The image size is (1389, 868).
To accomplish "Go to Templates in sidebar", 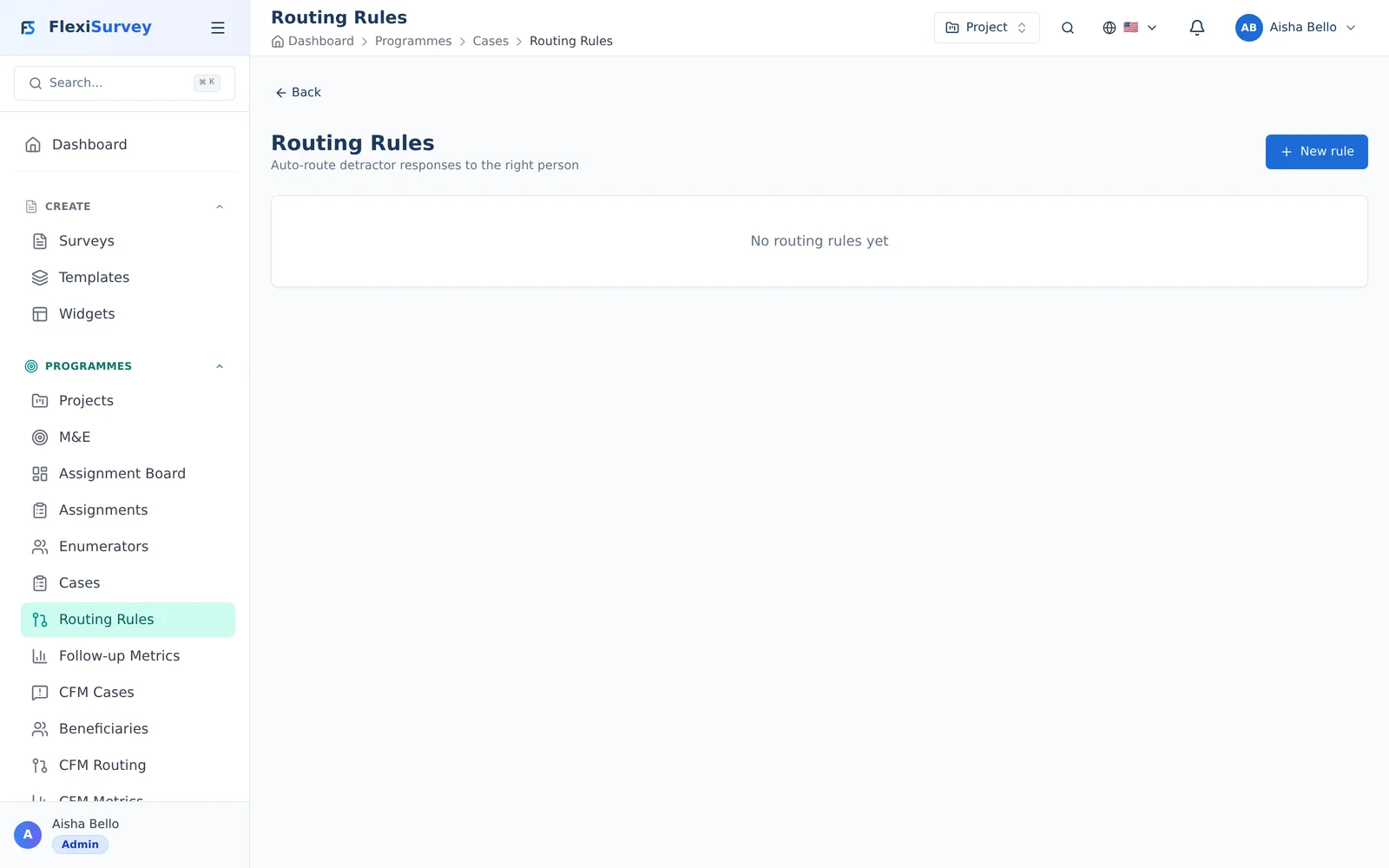I will 128,278.
